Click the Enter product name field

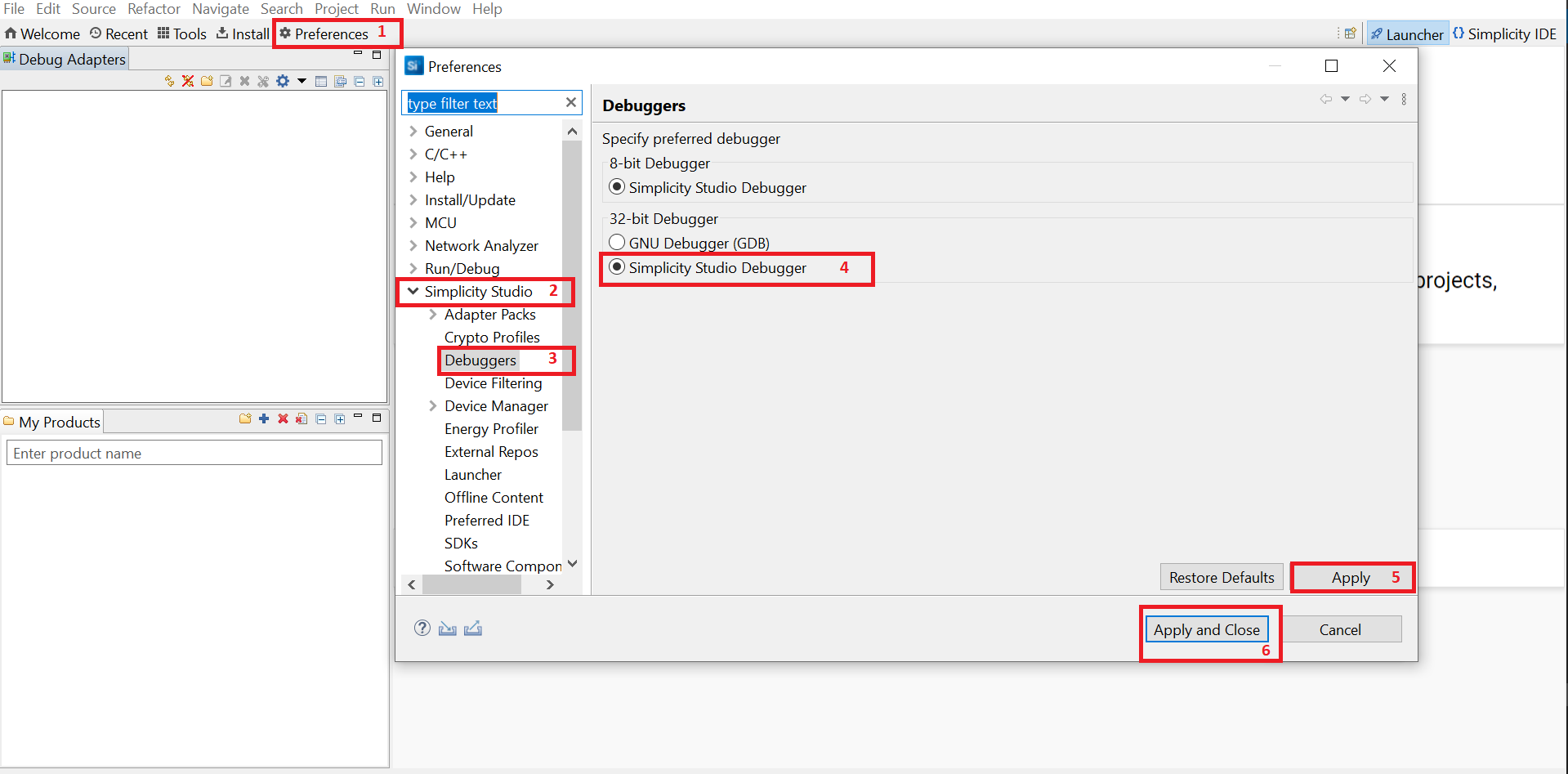194,453
